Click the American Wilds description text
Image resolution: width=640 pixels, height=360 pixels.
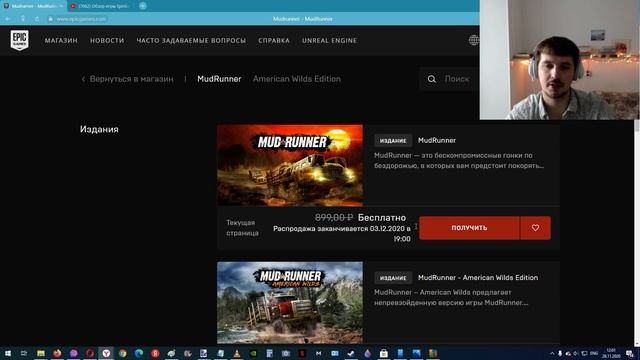coord(451,298)
